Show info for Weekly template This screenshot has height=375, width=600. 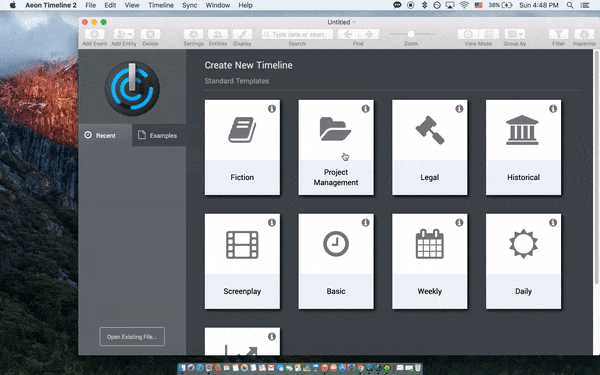[x=459, y=222]
